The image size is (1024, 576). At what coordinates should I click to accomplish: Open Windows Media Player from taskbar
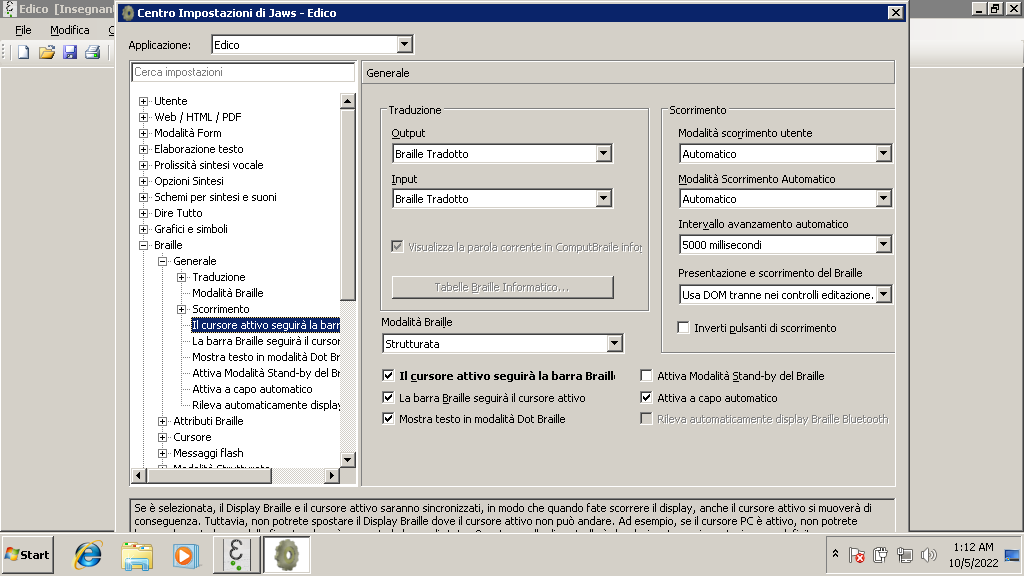[x=186, y=555]
